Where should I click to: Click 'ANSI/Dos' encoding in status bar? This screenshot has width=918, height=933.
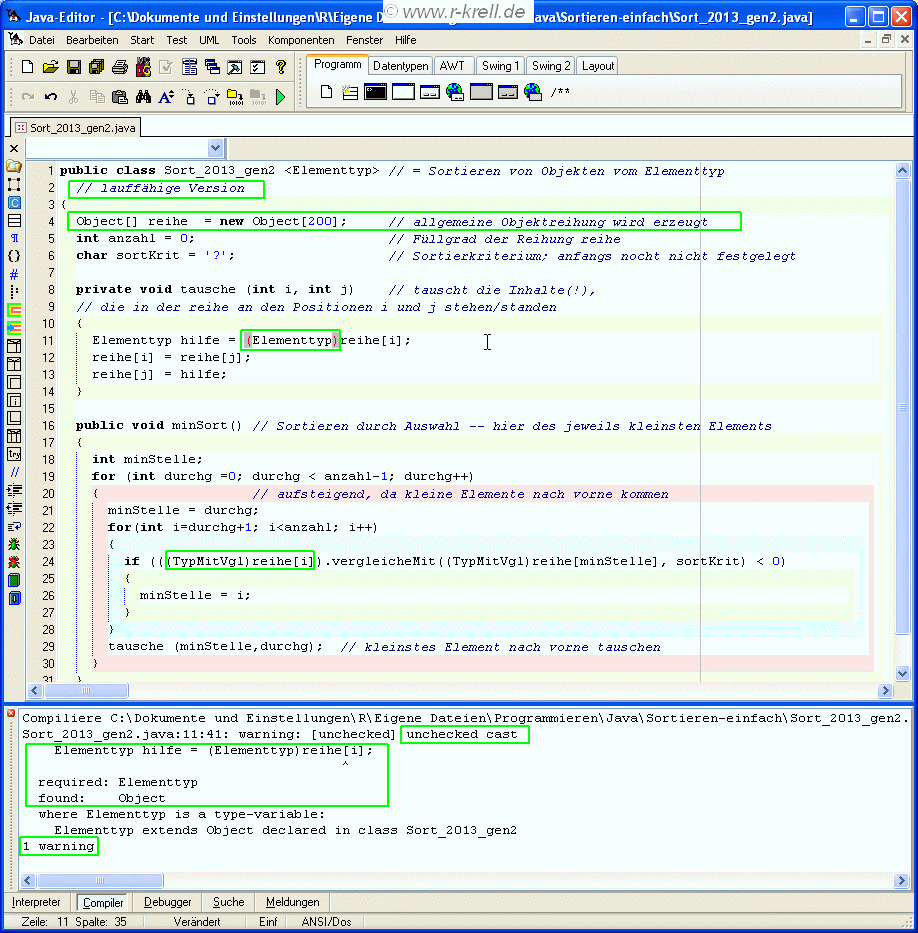(326, 922)
